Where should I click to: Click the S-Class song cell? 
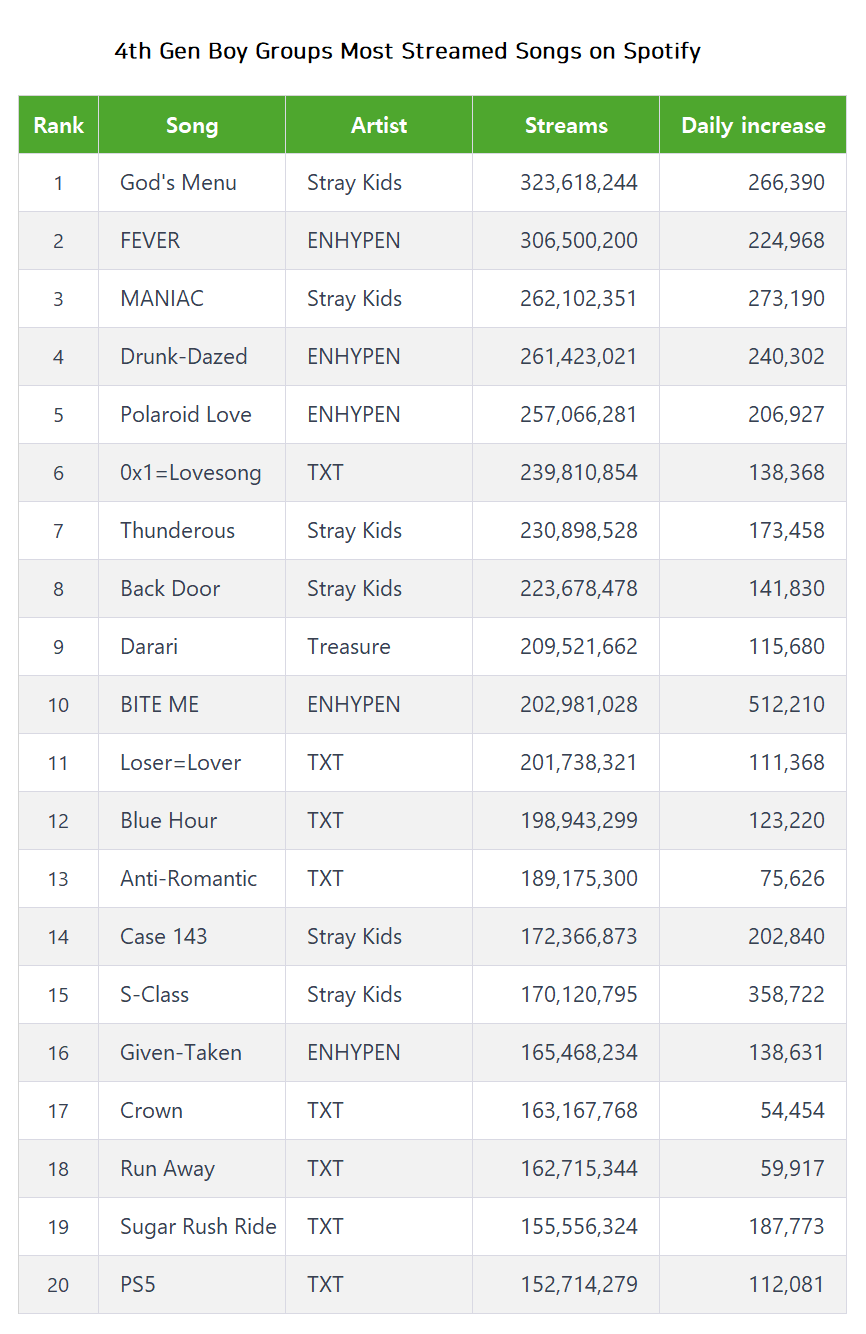click(155, 995)
